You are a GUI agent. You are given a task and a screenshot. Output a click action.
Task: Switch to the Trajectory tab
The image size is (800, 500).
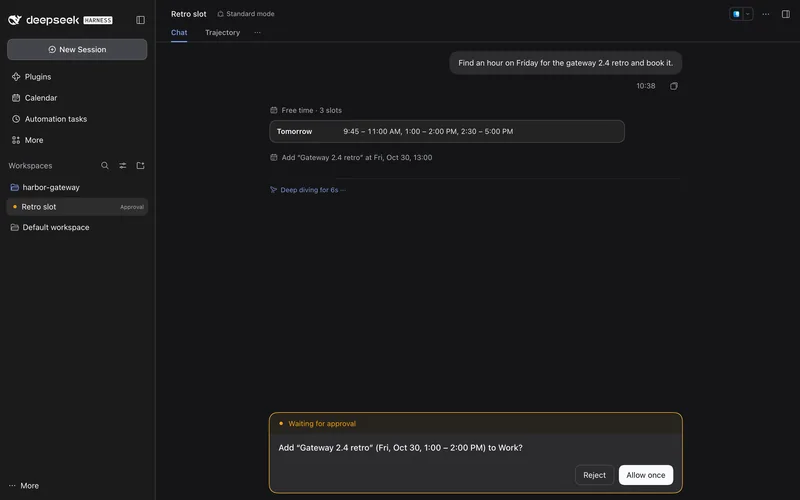(222, 33)
